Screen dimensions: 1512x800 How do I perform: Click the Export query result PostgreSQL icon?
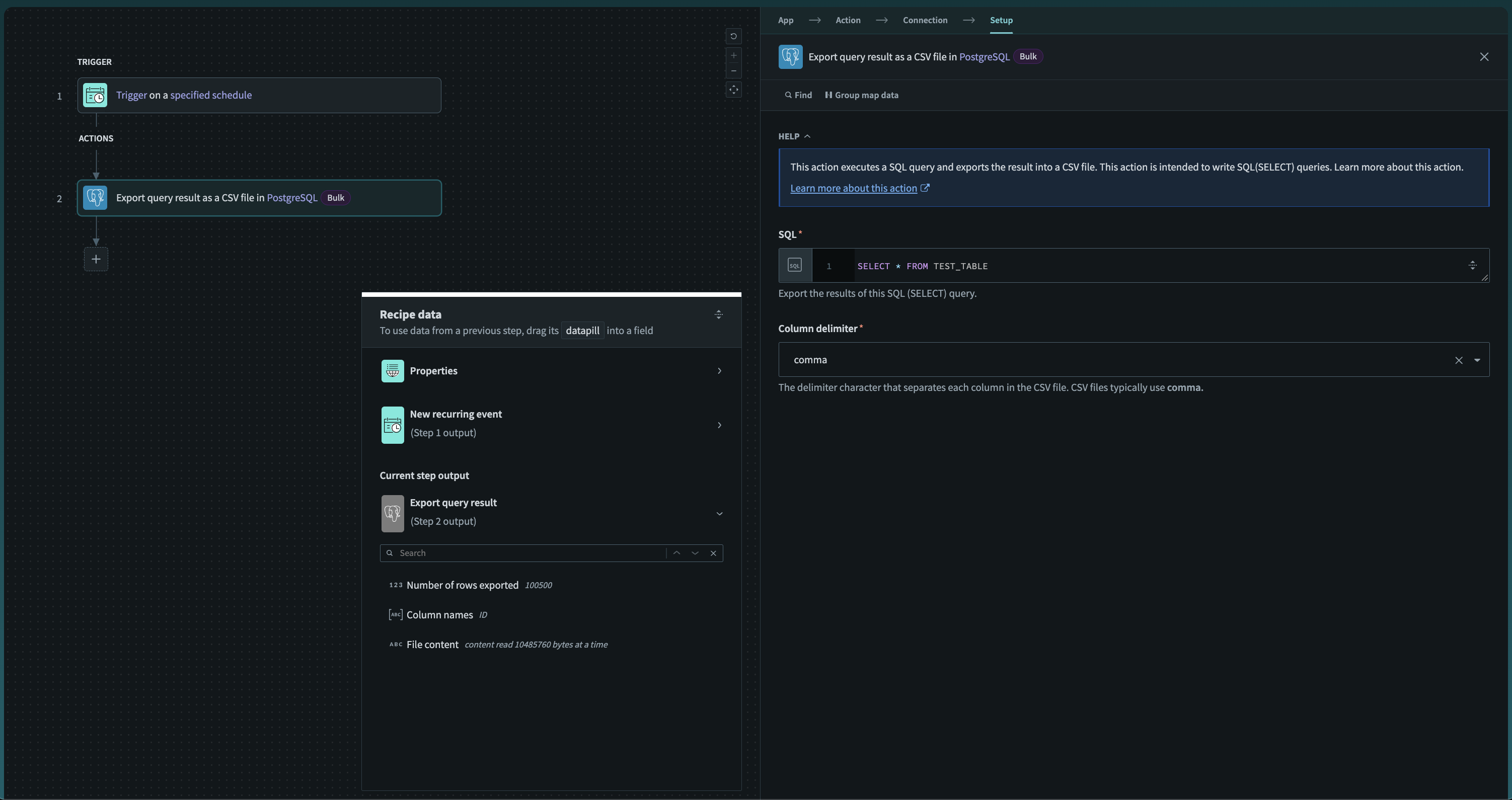pyautogui.click(x=392, y=513)
